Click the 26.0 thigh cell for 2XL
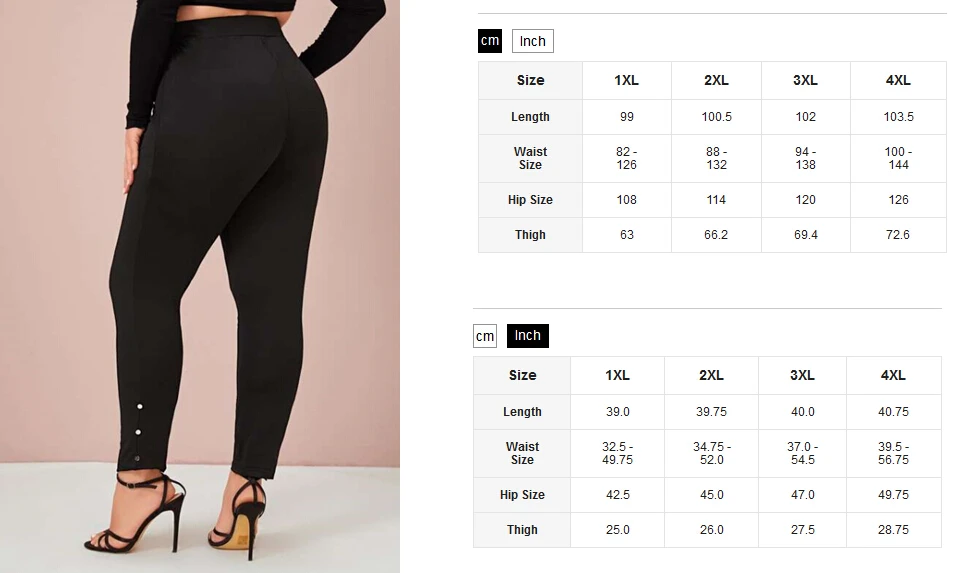Image resolution: width=960 pixels, height=573 pixels. point(711,530)
